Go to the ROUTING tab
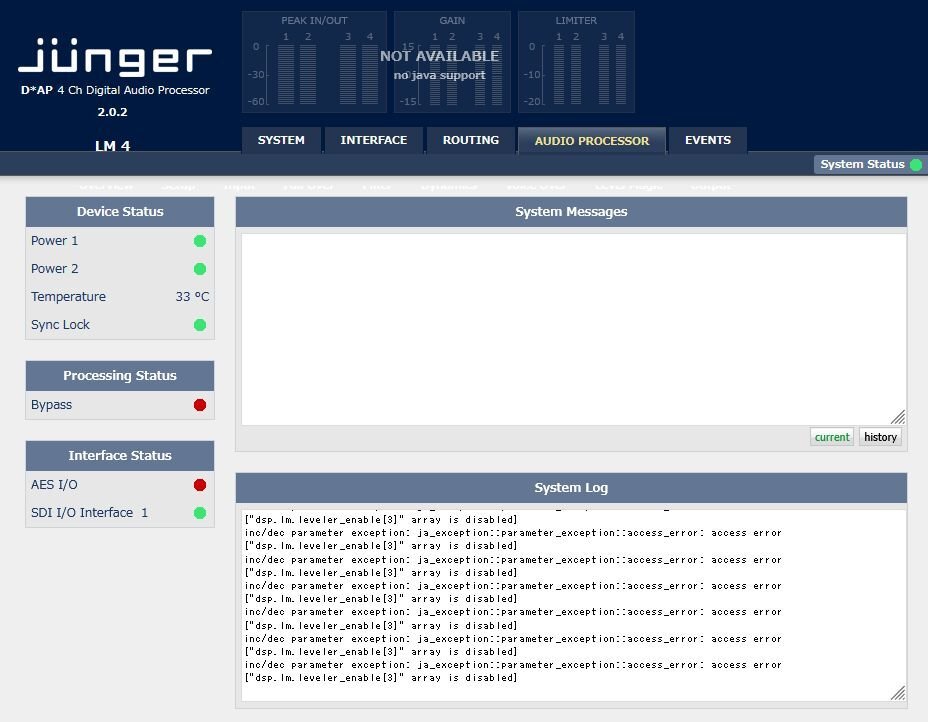Screen dimensions: 928x722 click(470, 141)
